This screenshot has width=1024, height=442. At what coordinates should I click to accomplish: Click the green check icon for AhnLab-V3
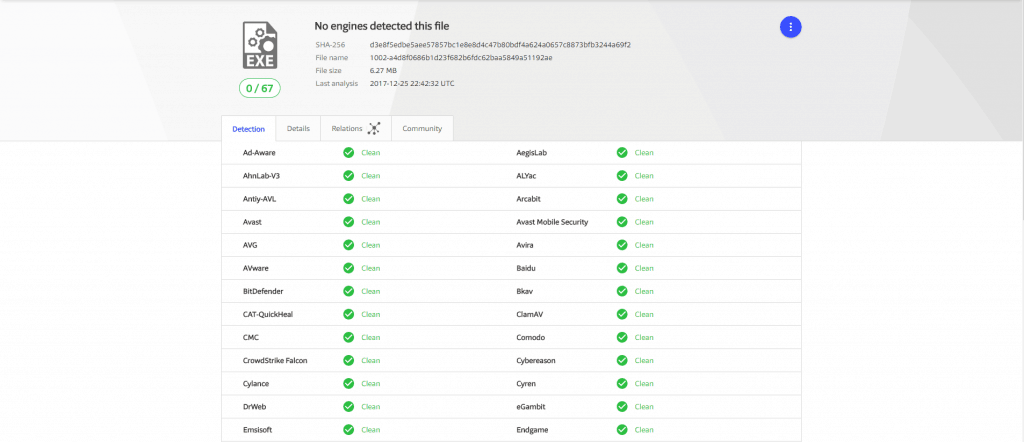(x=349, y=176)
